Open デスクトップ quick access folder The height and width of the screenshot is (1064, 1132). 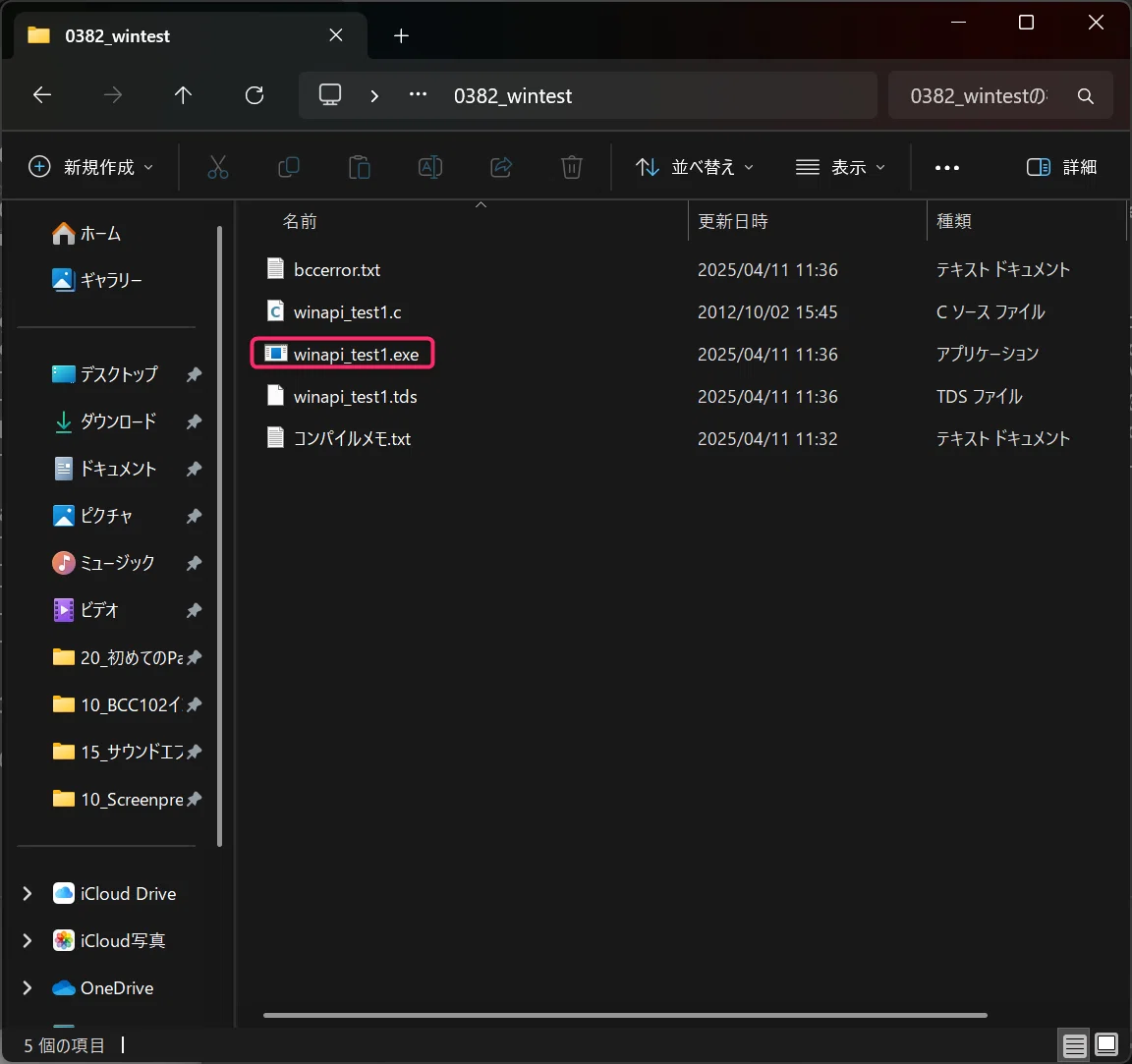(x=105, y=374)
